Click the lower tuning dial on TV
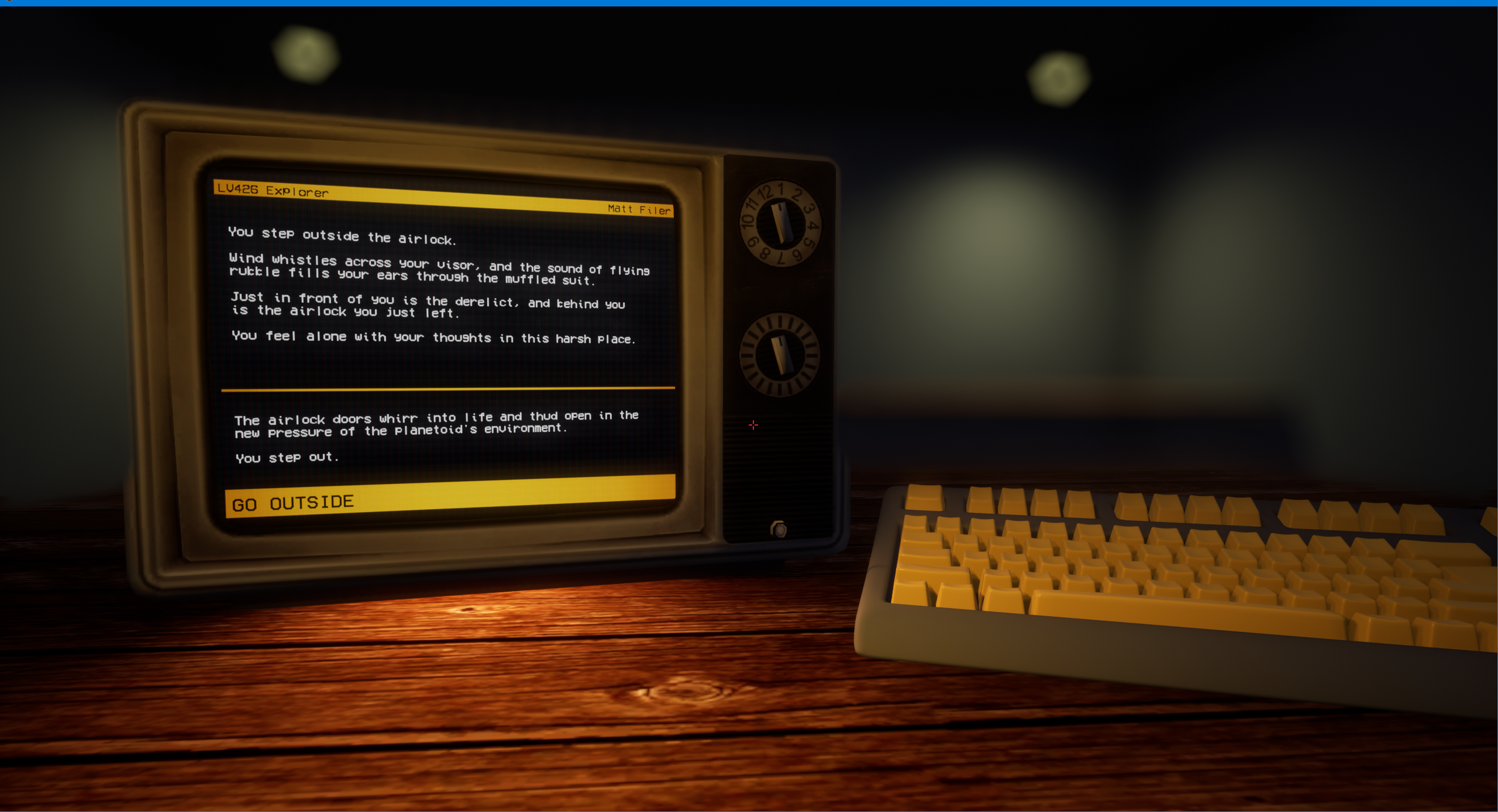Viewport: 1498px width, 812px height. coord(780,354)
